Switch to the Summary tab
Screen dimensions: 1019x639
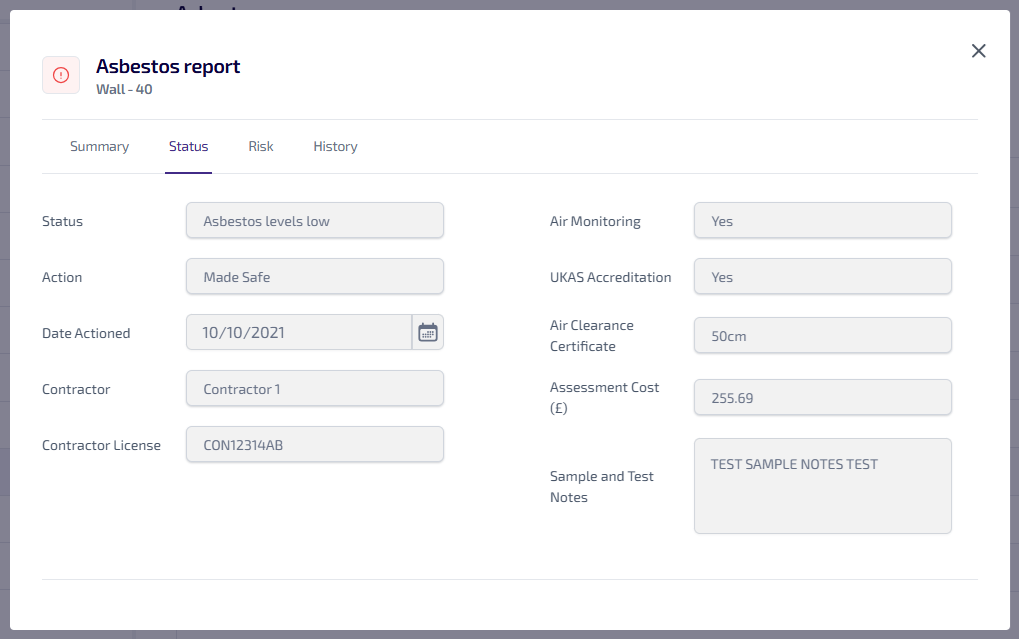pos(99,146)
